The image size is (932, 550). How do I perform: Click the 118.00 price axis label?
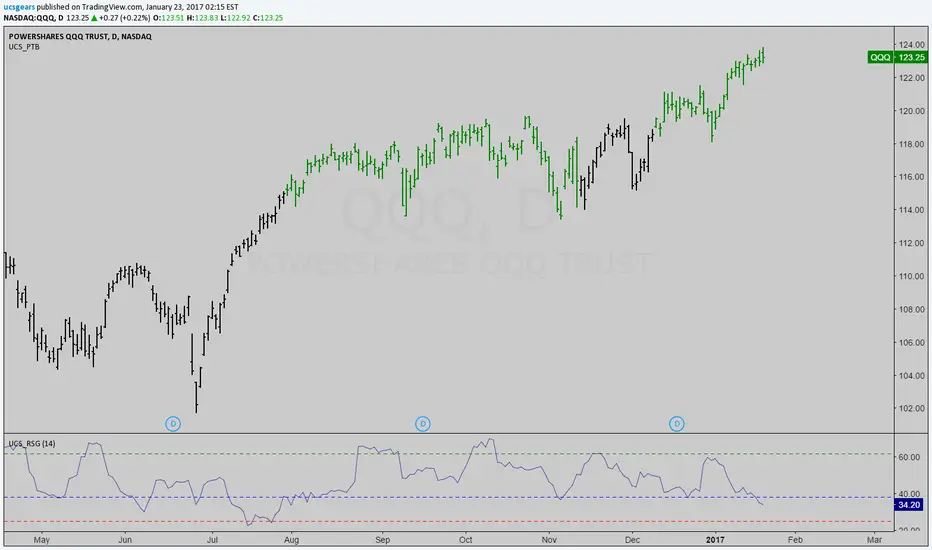(912, 144)
